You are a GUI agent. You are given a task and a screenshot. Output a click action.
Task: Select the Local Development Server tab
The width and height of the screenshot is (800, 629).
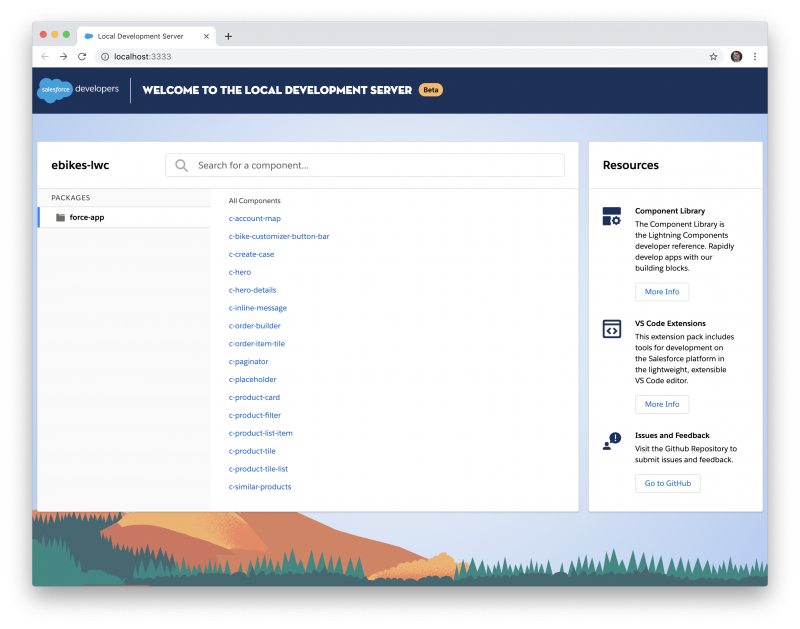tap(146, 36)
